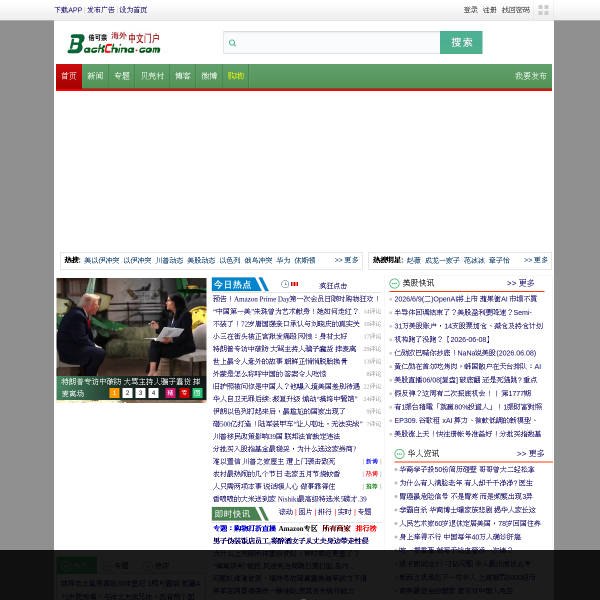
Task: Click the 下载APP link
Action: (68, 10)
